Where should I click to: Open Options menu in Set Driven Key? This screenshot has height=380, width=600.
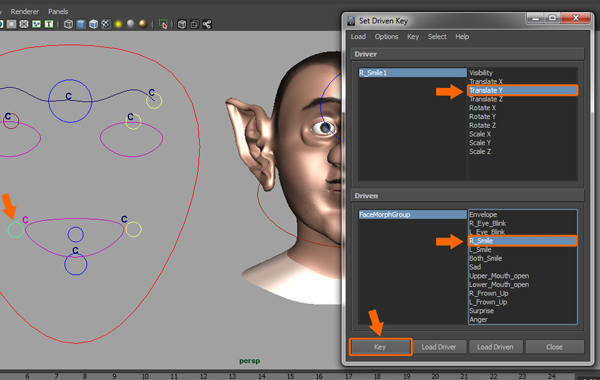(x=386, y=37)
